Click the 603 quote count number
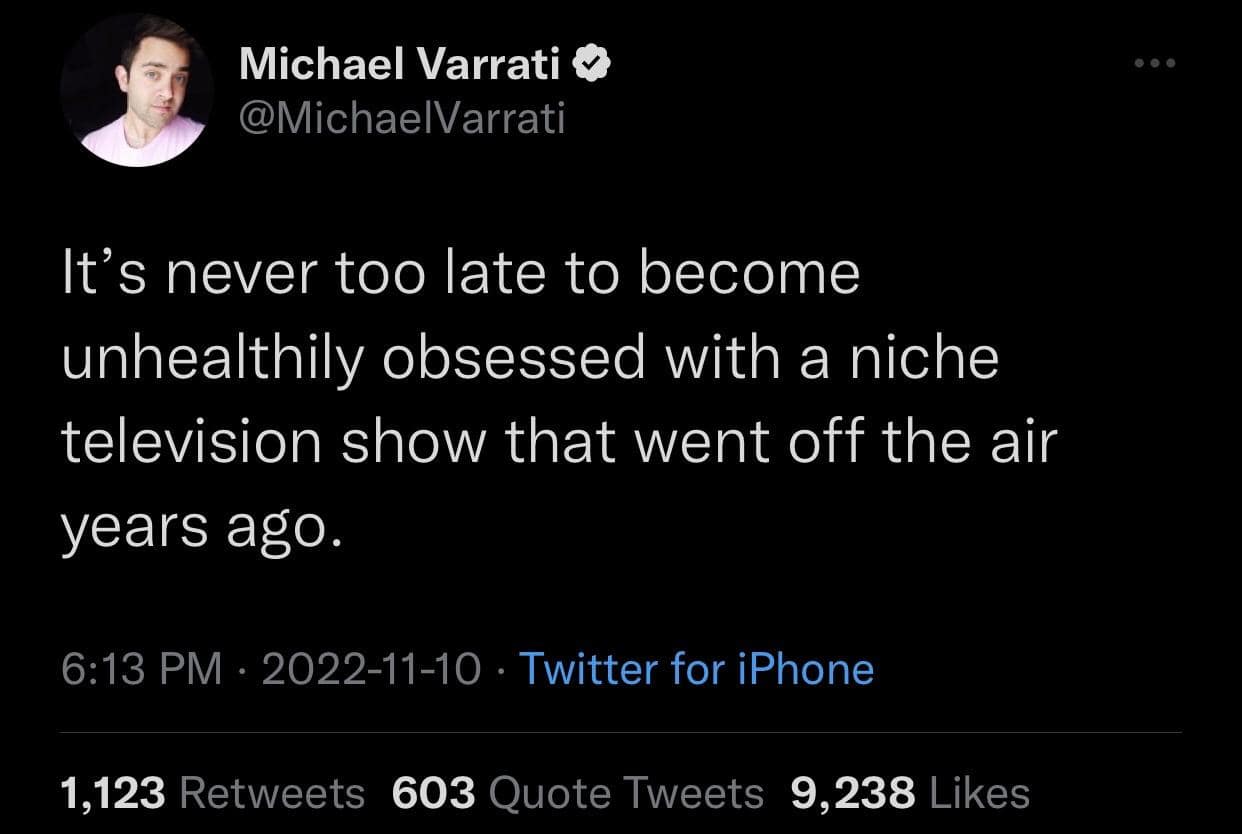 click(x=433, y=793)
